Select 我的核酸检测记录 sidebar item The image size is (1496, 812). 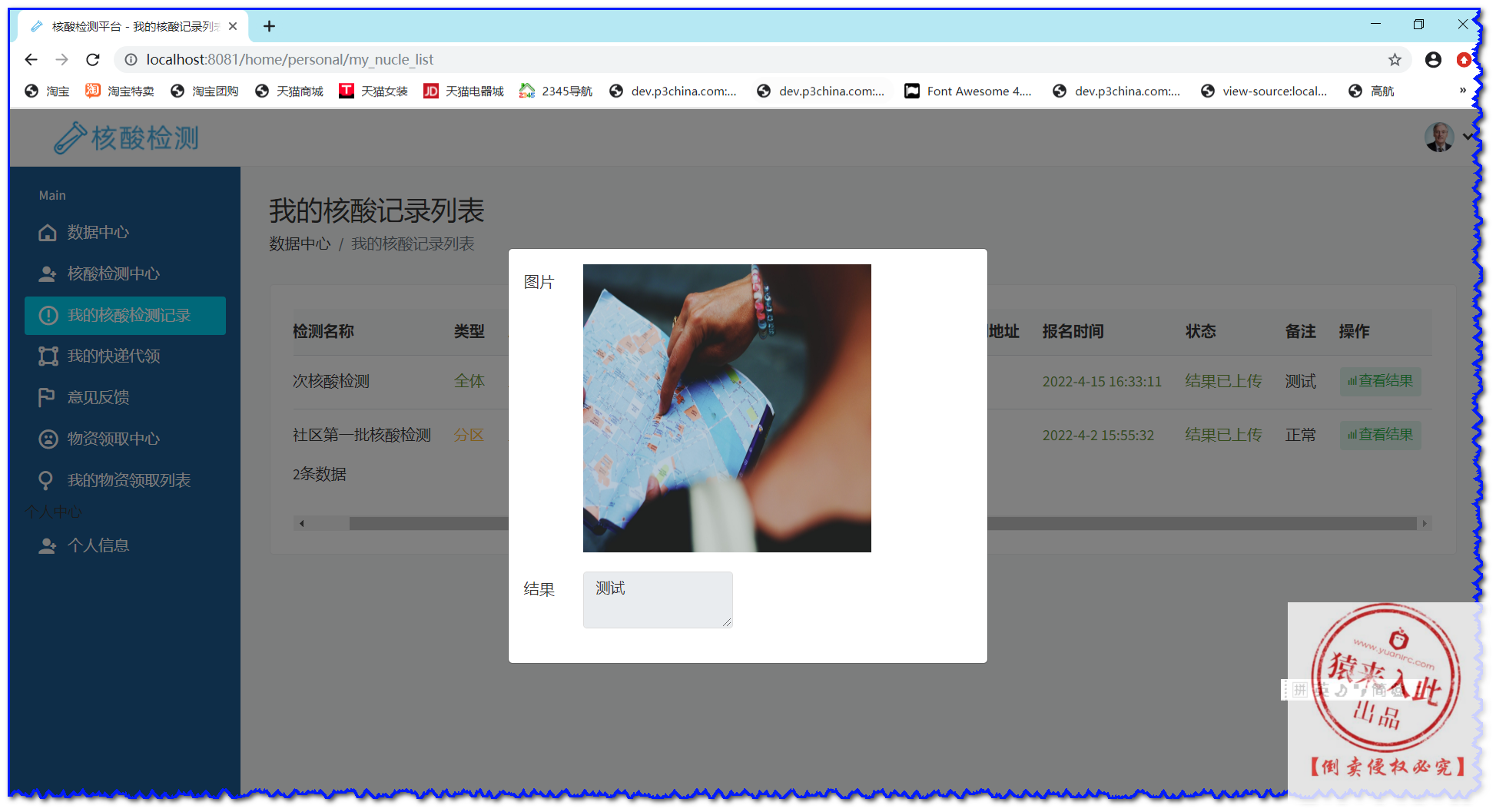point(125,315)
